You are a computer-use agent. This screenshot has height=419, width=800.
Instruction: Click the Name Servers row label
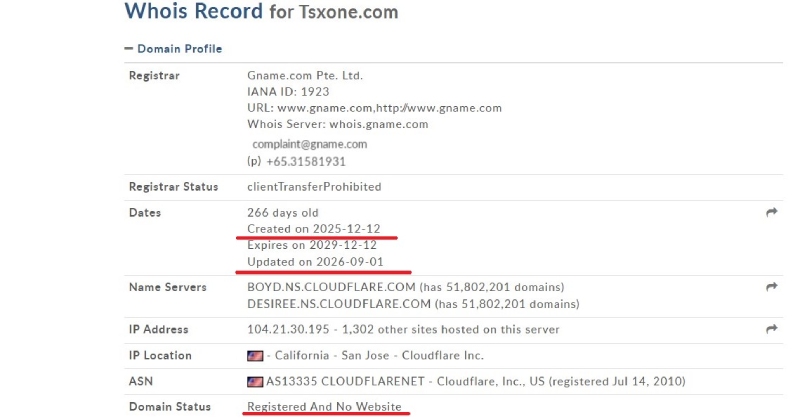click(168, 287)
